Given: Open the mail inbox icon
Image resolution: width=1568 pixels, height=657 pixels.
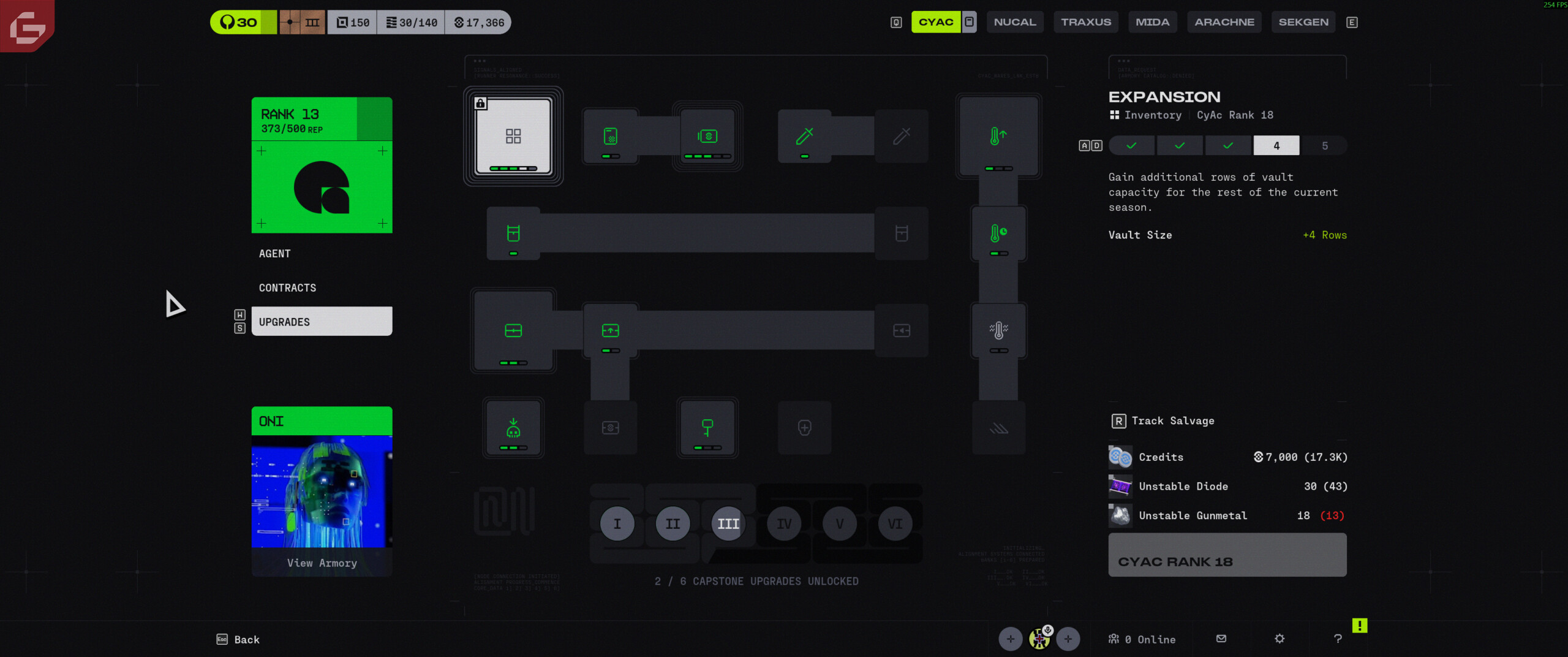Looking at the screenshot, I should (1221, 639).
